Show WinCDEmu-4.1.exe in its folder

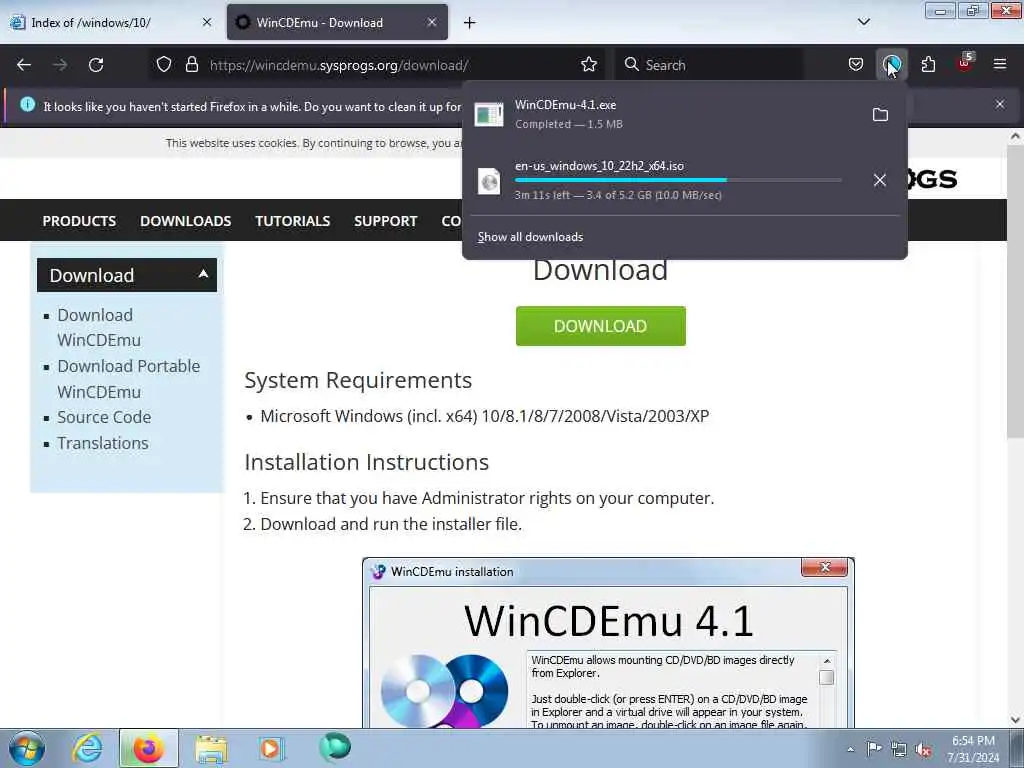[880, 115]
